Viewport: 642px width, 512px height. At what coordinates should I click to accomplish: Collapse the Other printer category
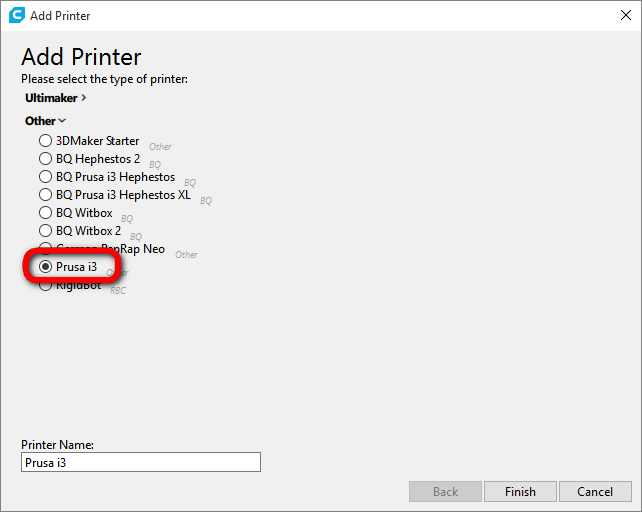pos(40,121)
